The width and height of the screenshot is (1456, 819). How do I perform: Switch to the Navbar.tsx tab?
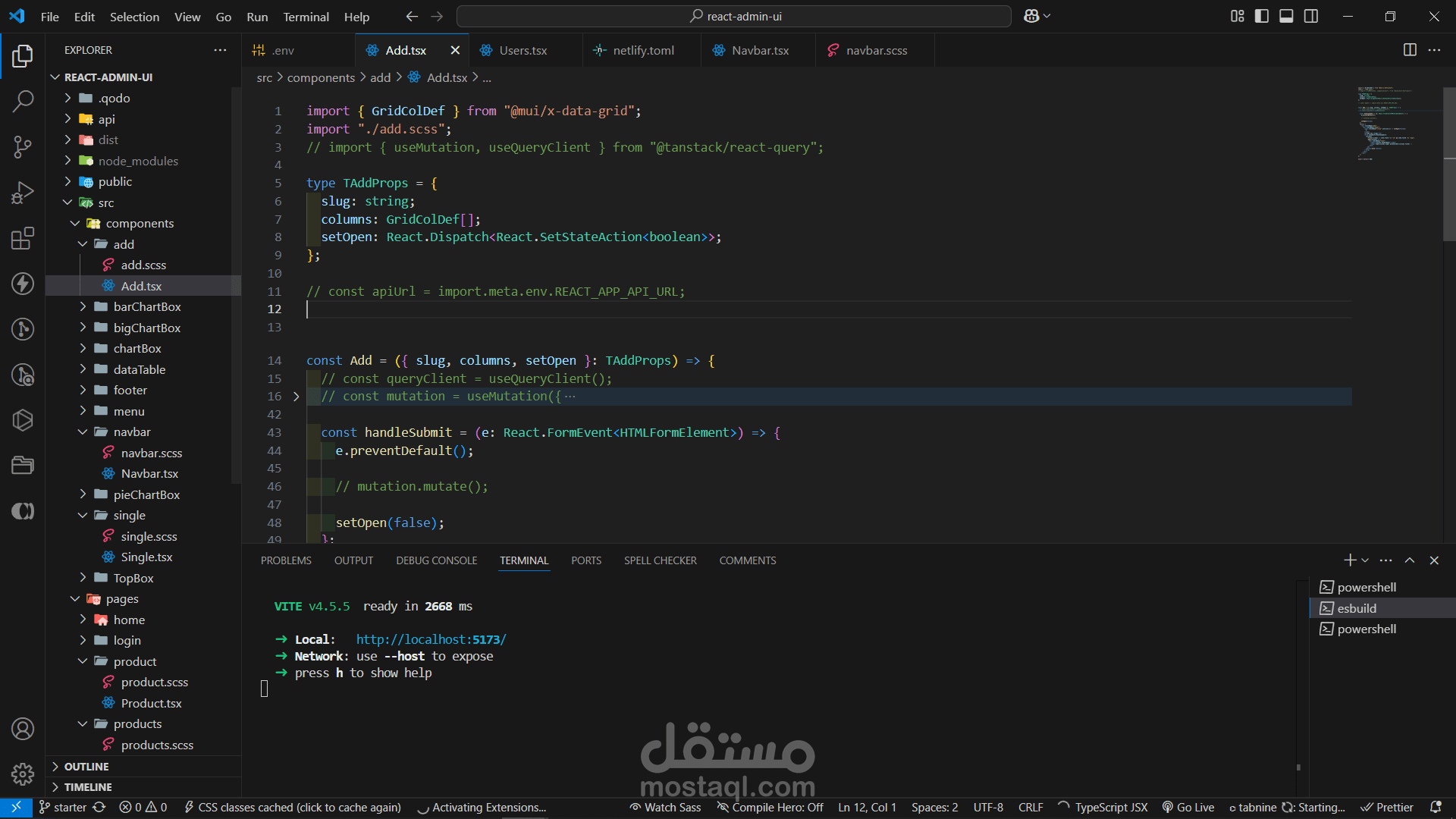(759, 50)
